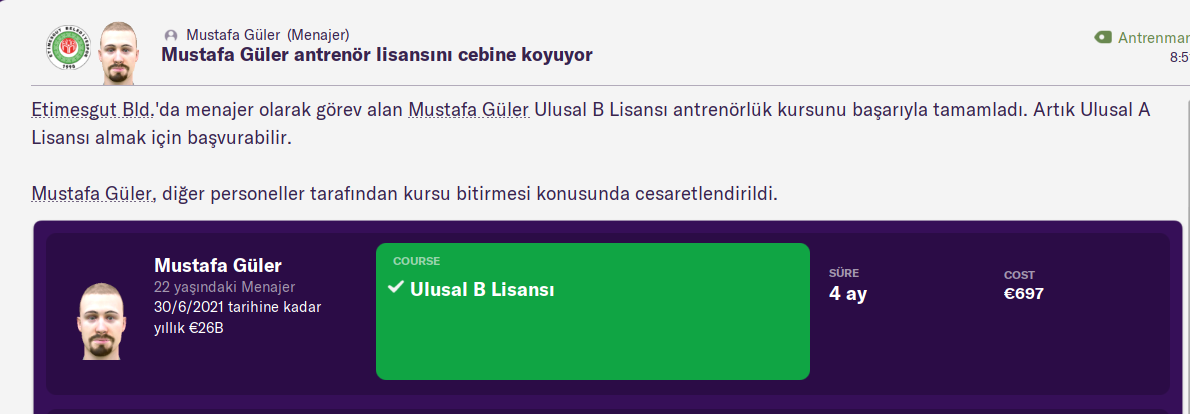Click the COST €697 value
This screenshot has height=414, width=1190.
pyautogui.click(x=1024, y=293)
